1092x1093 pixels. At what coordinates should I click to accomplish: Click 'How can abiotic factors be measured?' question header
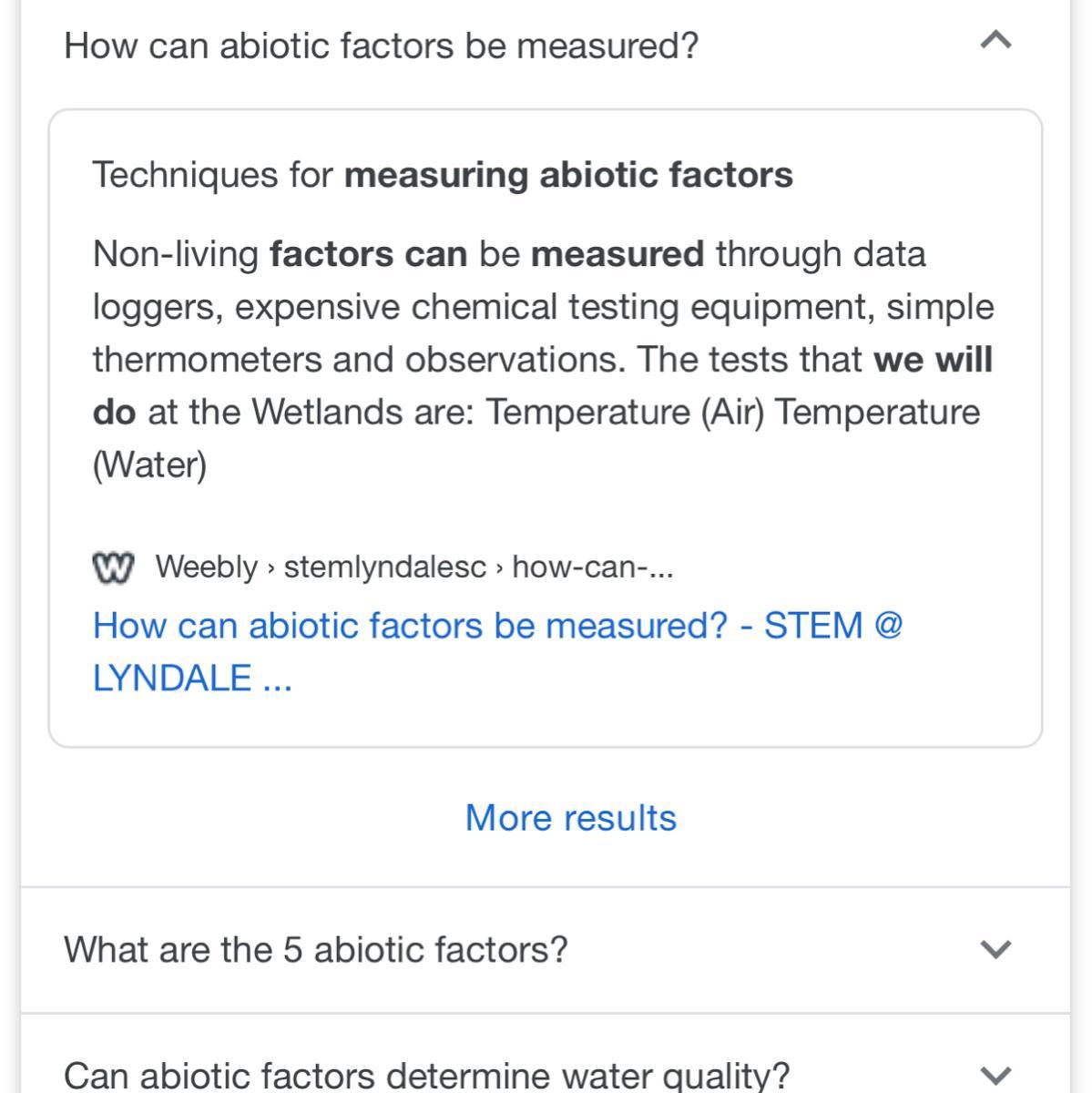[x=381, y=45]
